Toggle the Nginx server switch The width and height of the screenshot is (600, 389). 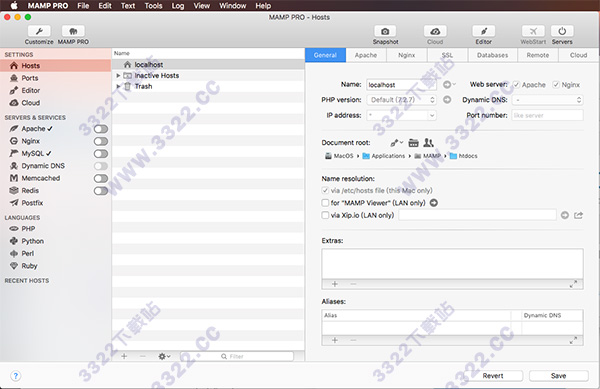coord(101,141)
